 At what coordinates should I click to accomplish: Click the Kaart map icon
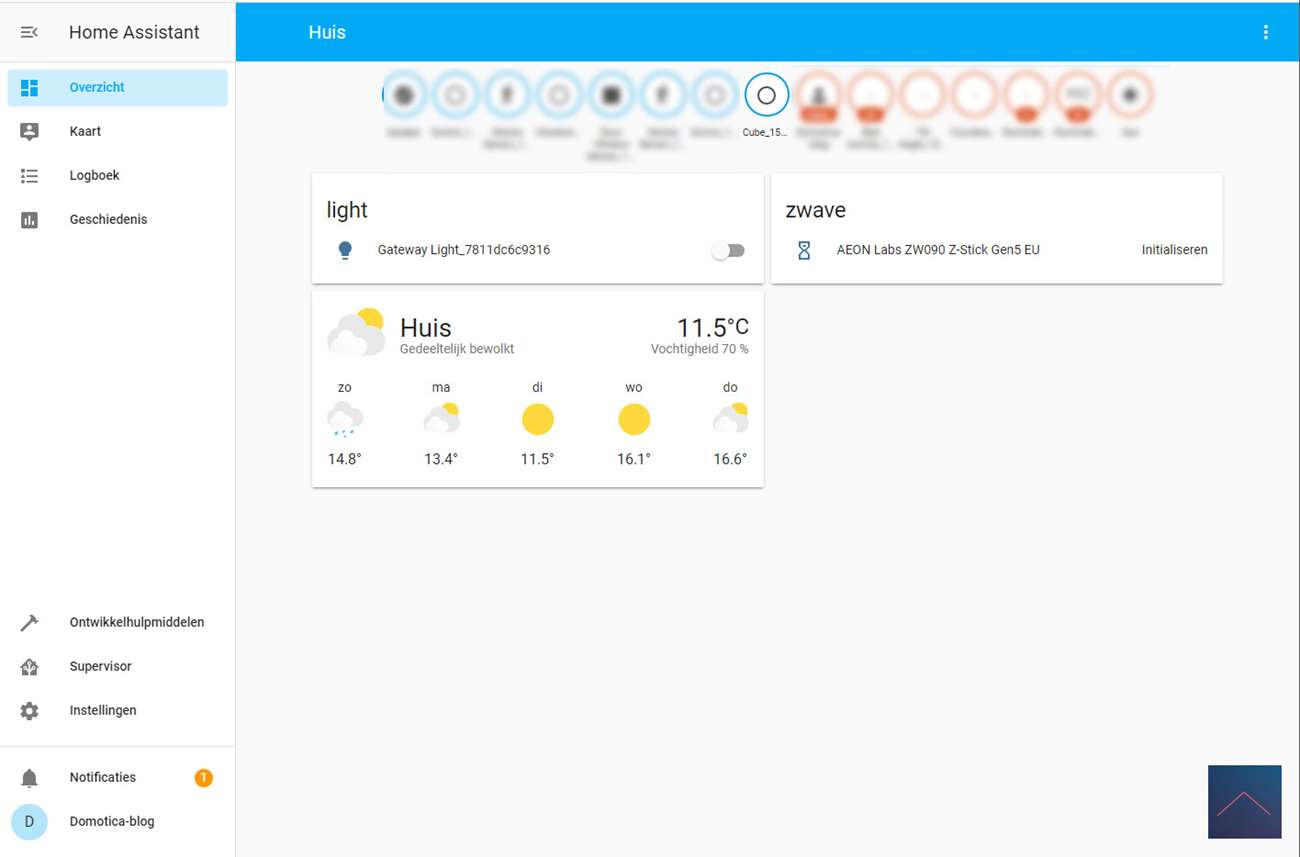29,131
